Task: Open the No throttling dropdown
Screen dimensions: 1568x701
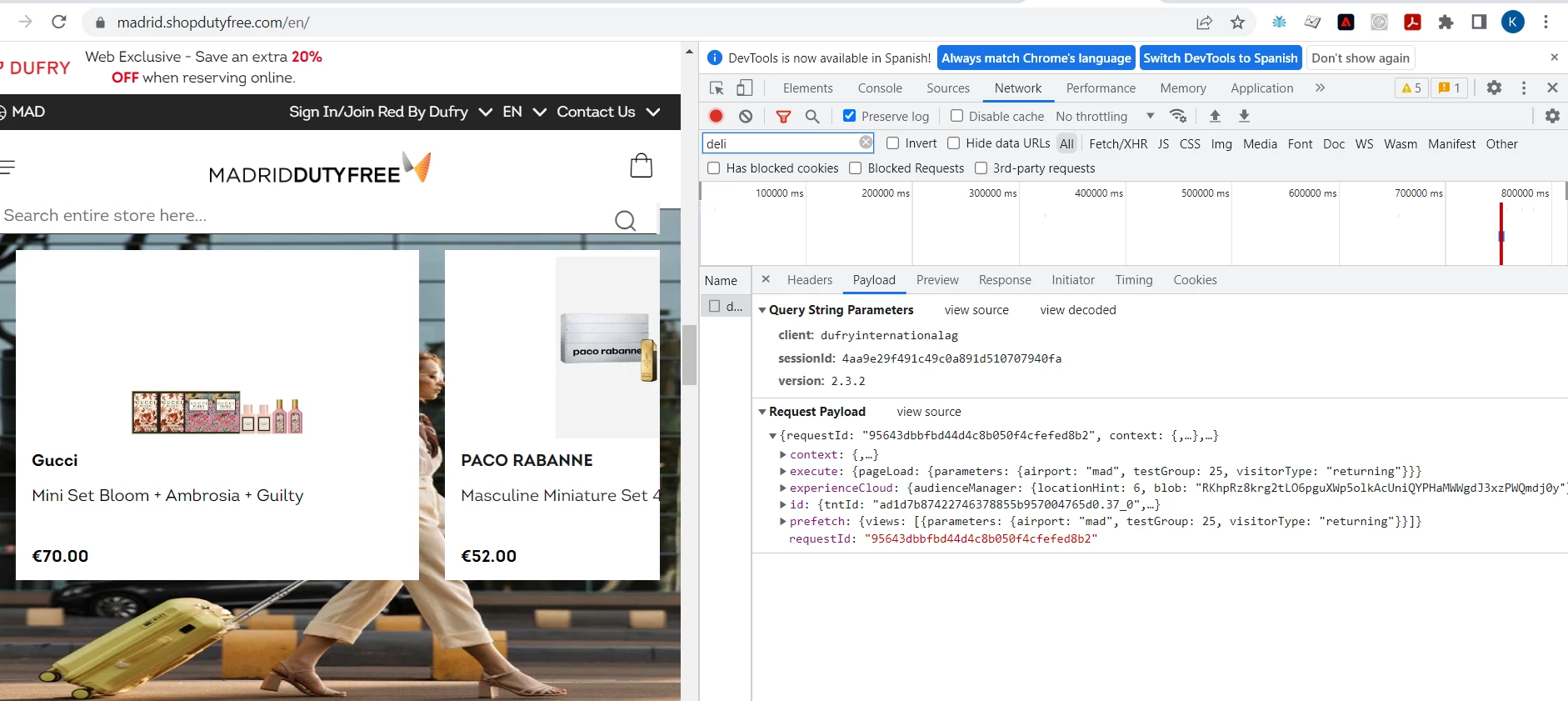Action: click(x=1105, y=117)
